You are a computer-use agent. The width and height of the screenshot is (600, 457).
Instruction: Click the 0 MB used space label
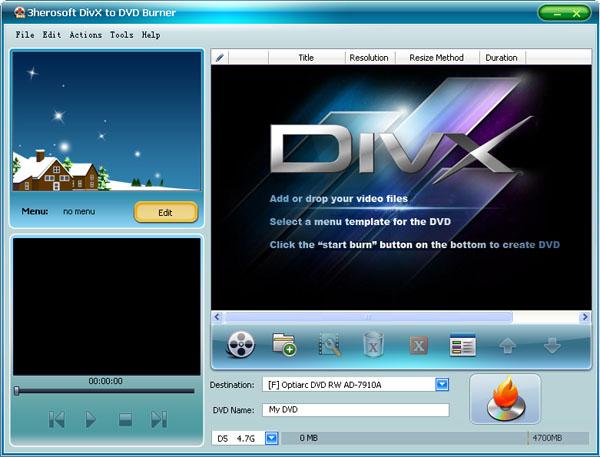tap(308, 438)
